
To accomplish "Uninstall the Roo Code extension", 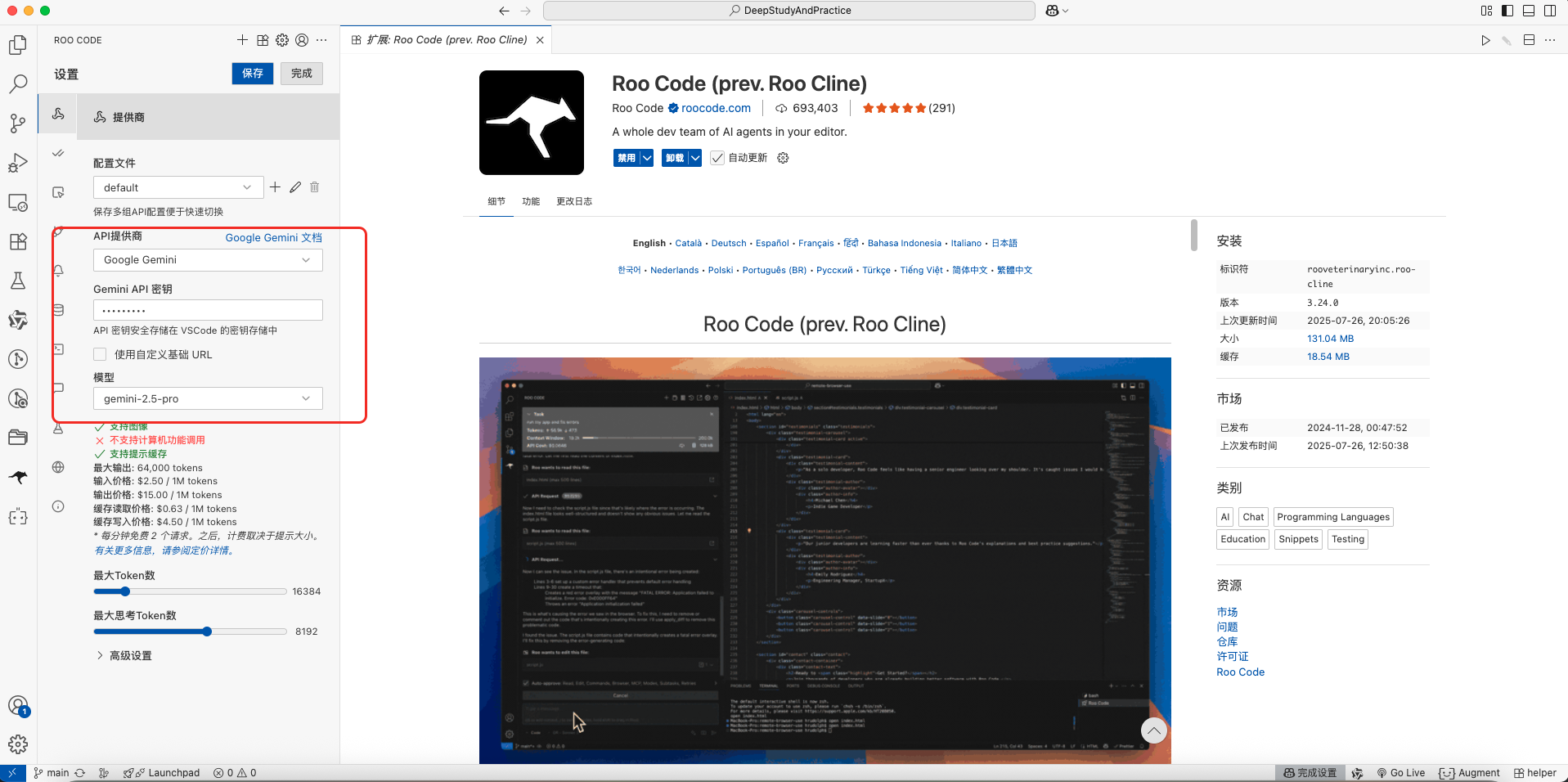I will point(675,158).
